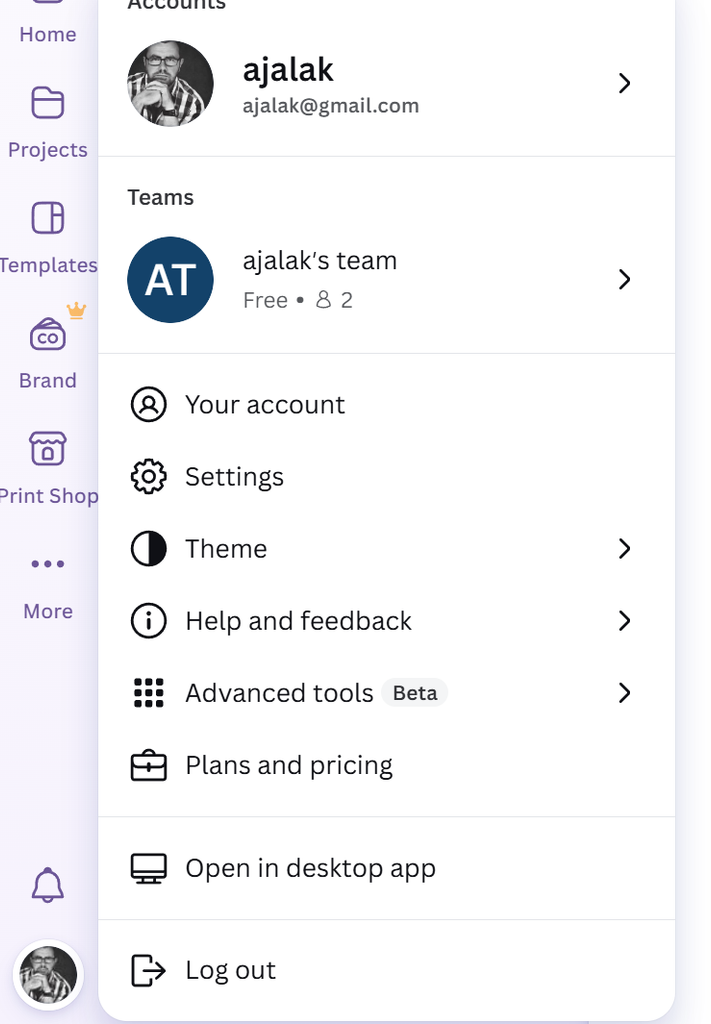This screenshot has width=711, height=1024.
Task: Click the Log out arrow icon
Action: click(149, 970)
